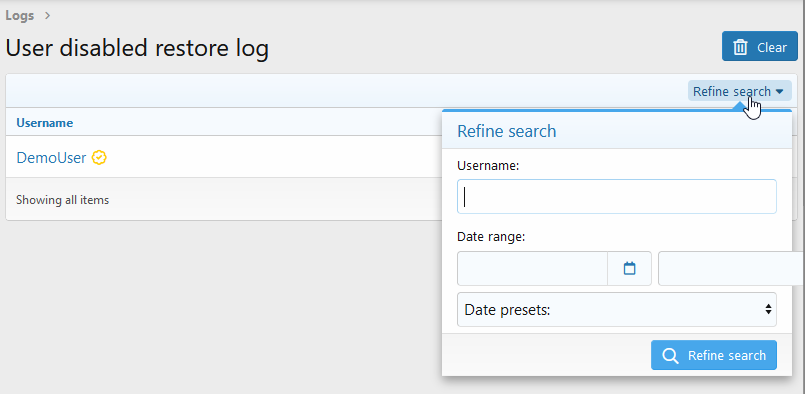Click the 'User disabled restore log' heading
Viewport: 805px width, 394px height.
coord(137,49)
